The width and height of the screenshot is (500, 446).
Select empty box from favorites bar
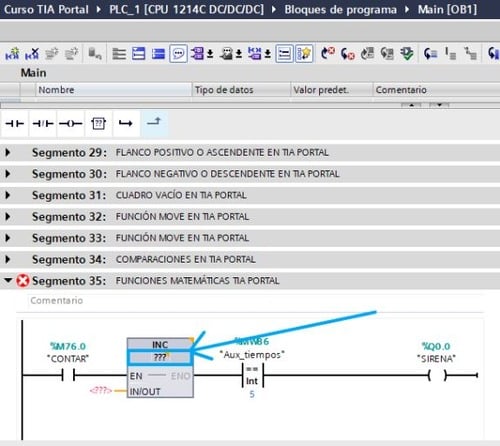point(98,124)
